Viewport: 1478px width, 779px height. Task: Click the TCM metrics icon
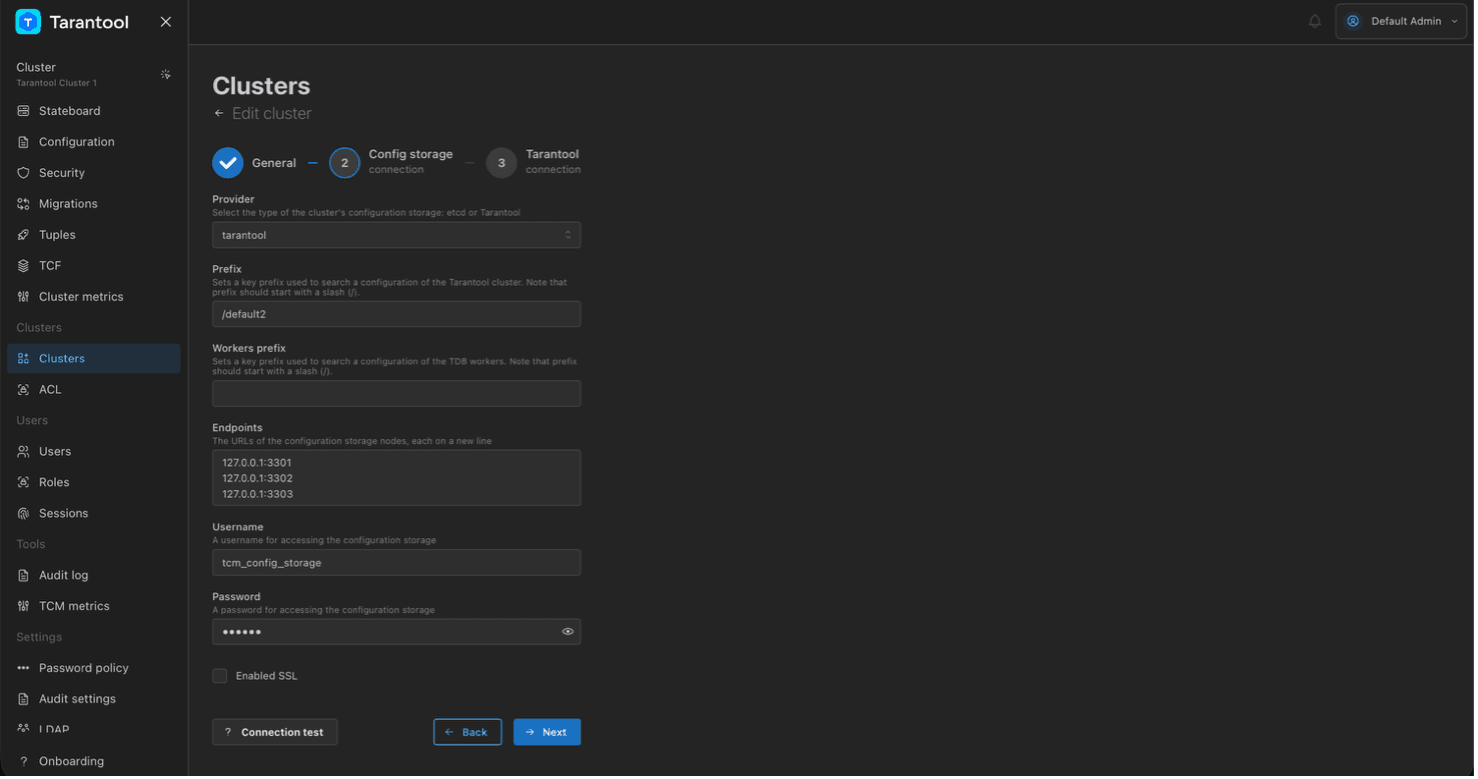tap(24, 607)
